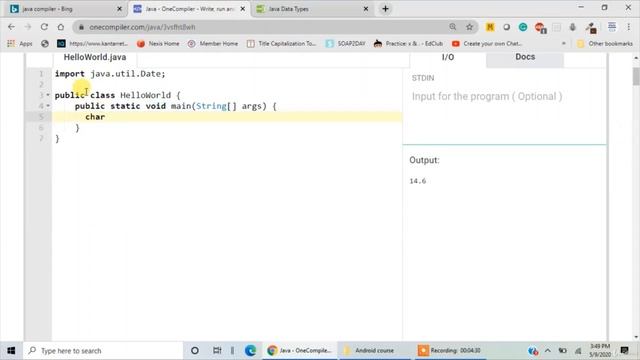The height and width of the screenshot is (360, 640).
Task: Close the java compiler - Bing tab
Action: coord(120,9)
